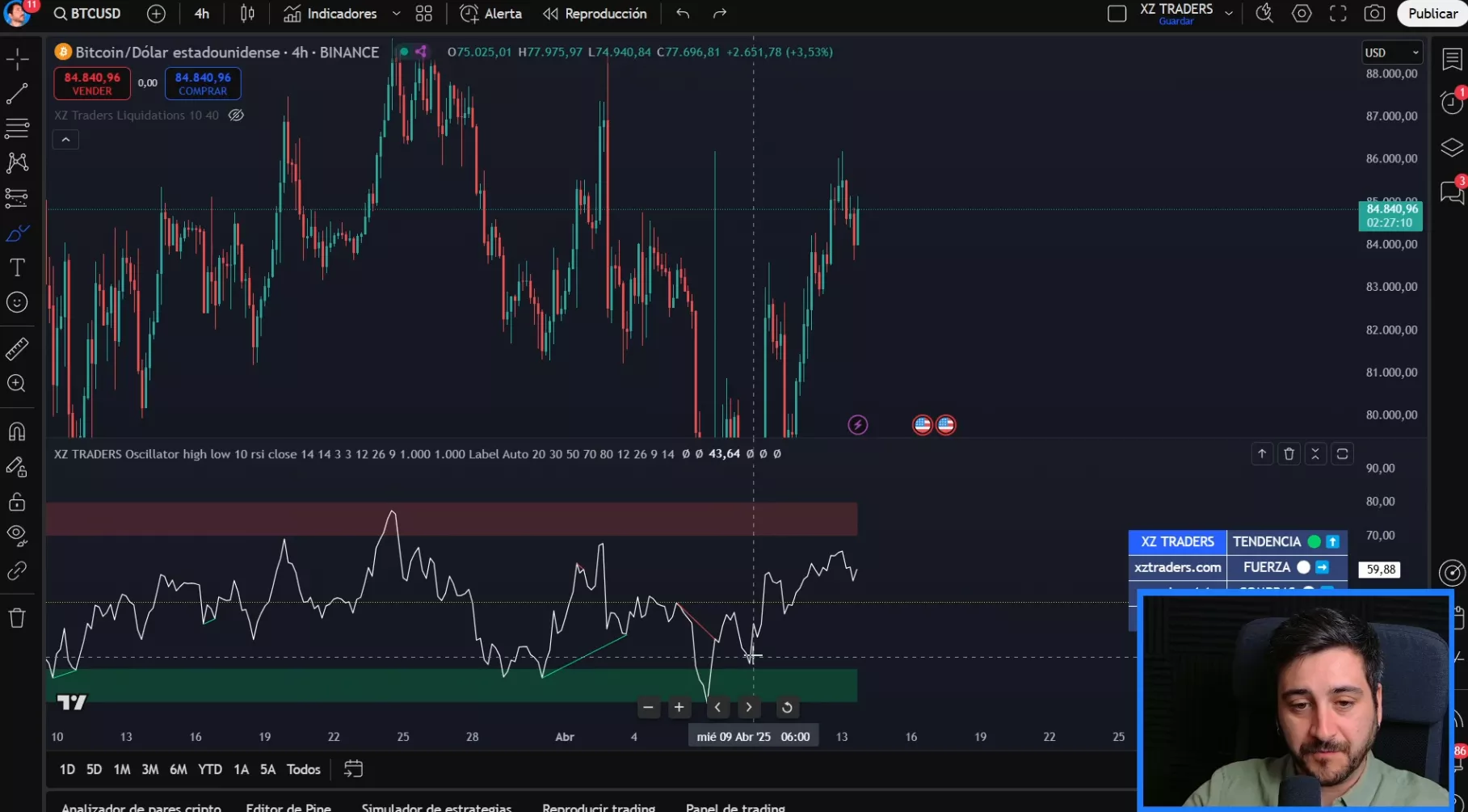Move oscillator pane up
Screen dimensions: 1468x812
click(x=1262, y=454)
